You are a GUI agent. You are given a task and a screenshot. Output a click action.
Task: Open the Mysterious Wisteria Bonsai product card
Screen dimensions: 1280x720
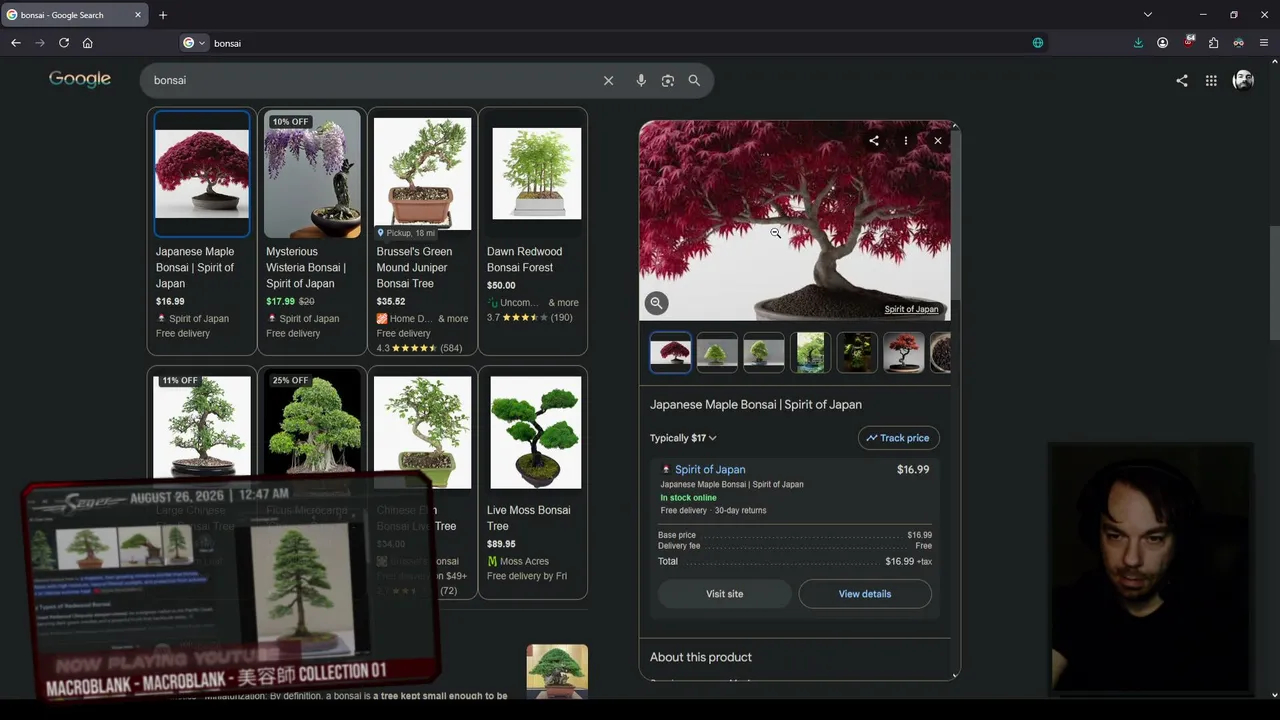click(312, 231)
